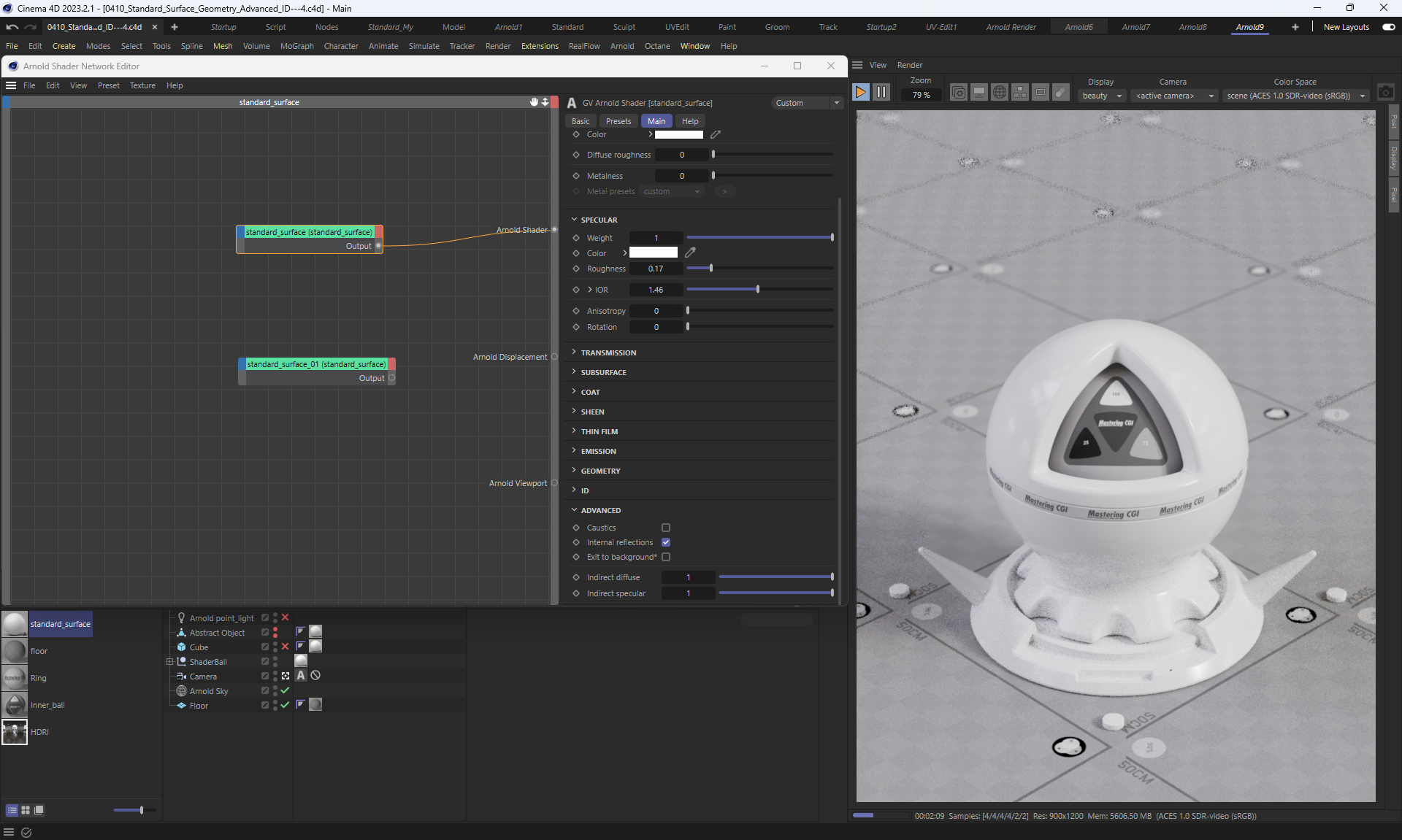Open the Color Space dropdown
Image resolution: width=1402 pixels, height=840 pixels.
(x=1295, y=96)
